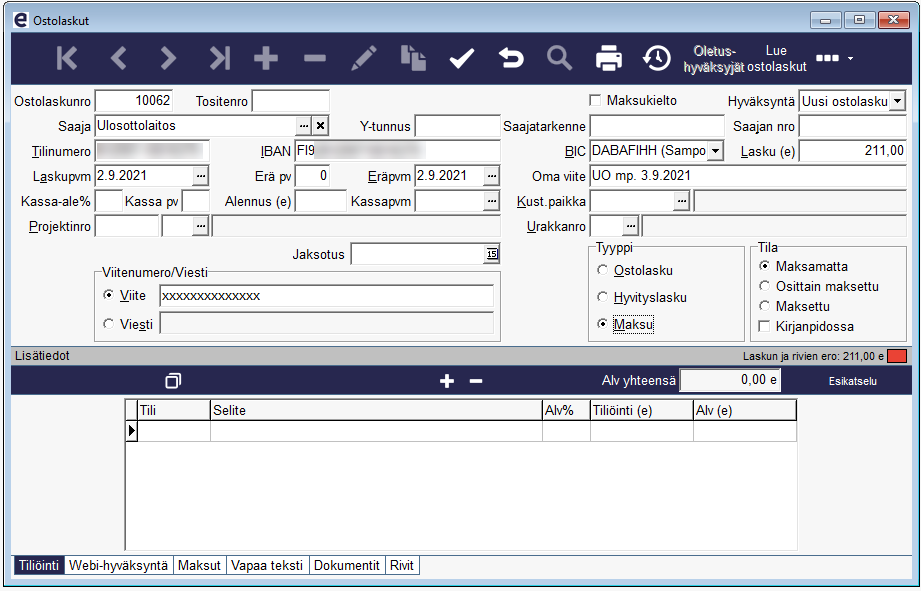Enable the Maksukielto checkbox
Image resolution: width=921 pixels, height=591 pixels.
(596, 100)
